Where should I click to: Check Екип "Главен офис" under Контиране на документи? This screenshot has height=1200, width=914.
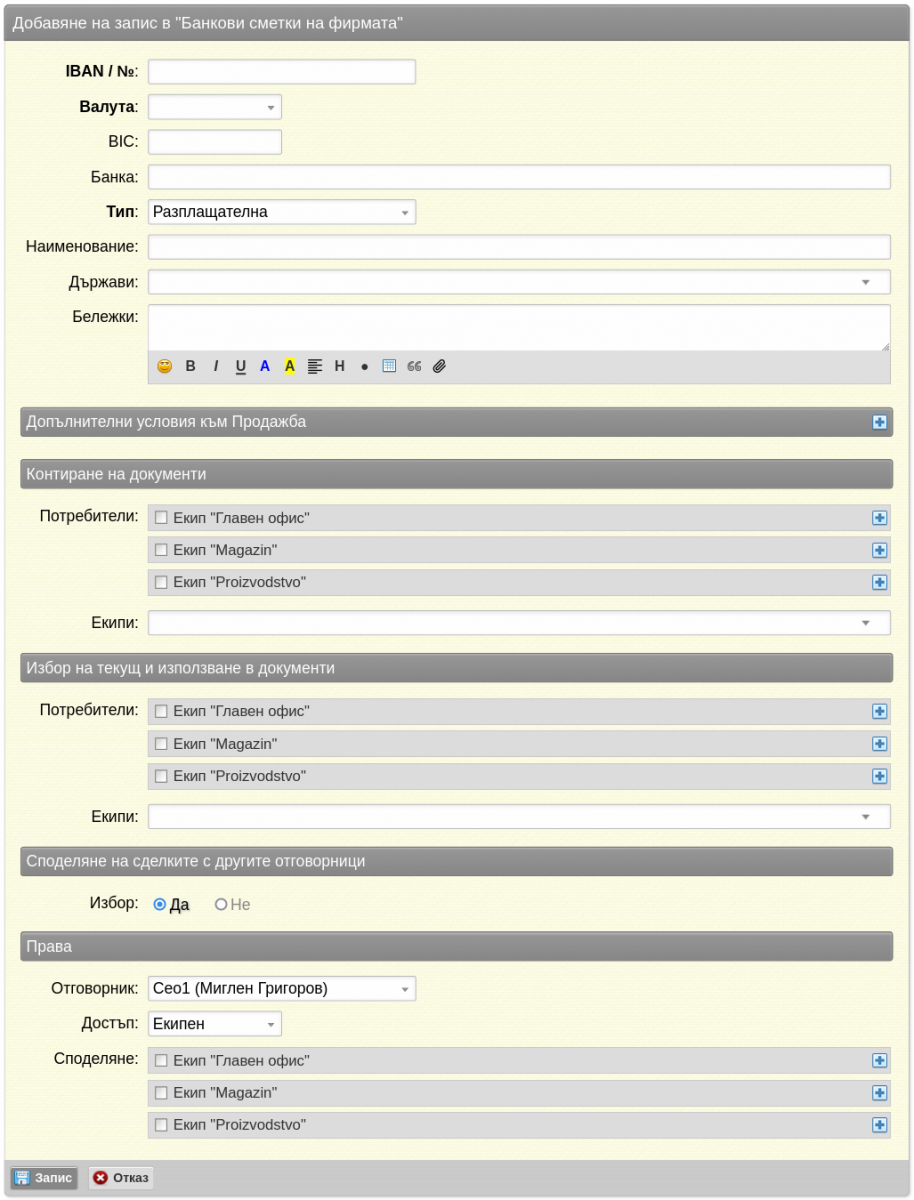tap(161, 517)
